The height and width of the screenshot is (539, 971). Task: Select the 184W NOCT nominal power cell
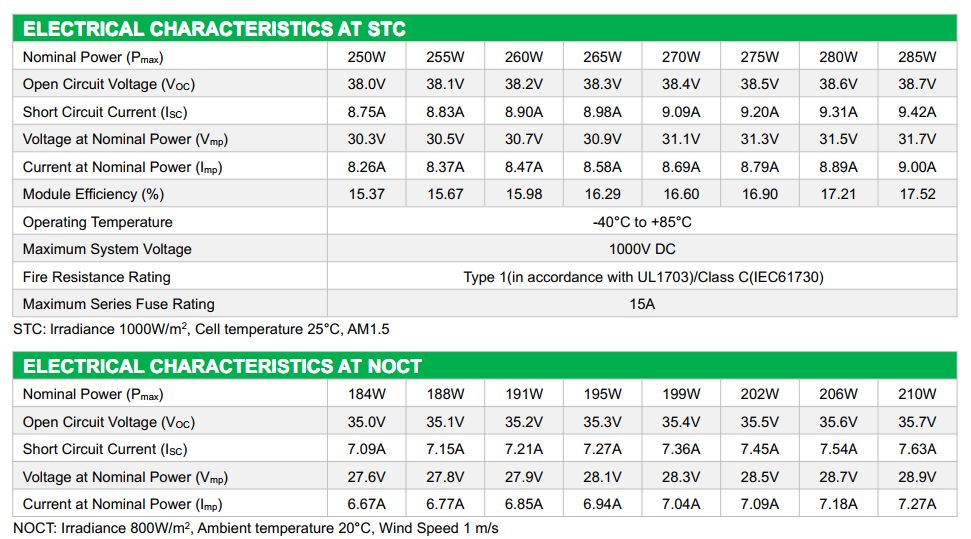point(367,394)
